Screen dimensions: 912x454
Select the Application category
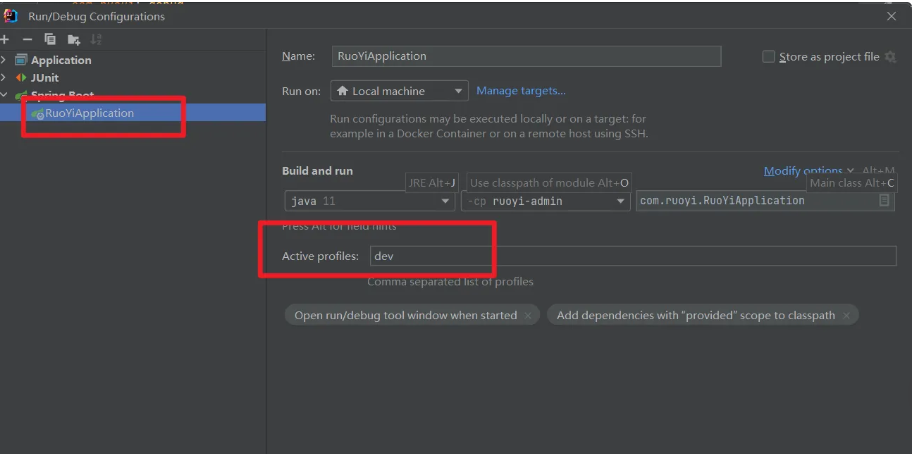click(61, 60)
